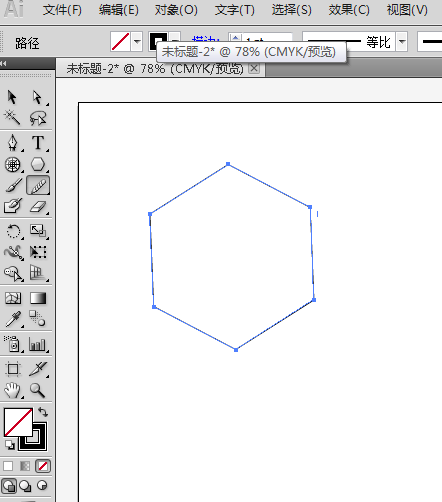Image resolution: width=442 pixels, height=502 pixels.
Task: Select the Polygon shape tool
Action: pyautogui.click(x=38, y=164)
